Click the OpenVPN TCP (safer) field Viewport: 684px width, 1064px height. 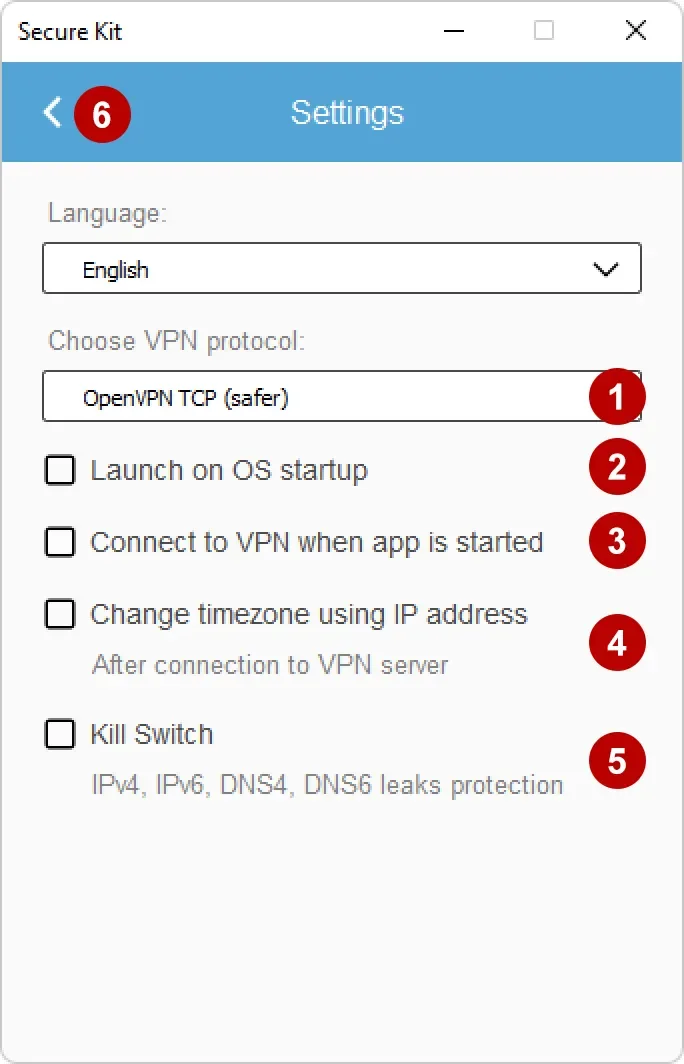coord(300,396)
